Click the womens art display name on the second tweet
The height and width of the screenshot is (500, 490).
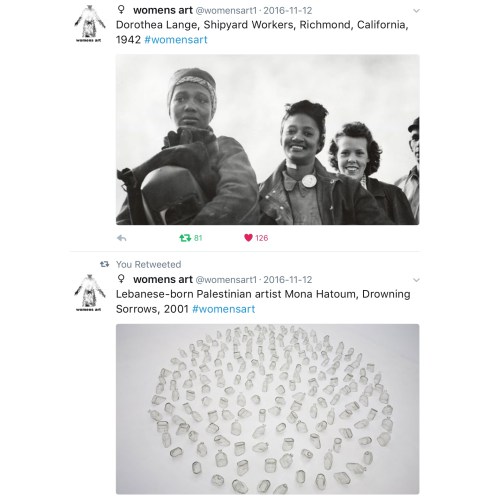[163, 279]
